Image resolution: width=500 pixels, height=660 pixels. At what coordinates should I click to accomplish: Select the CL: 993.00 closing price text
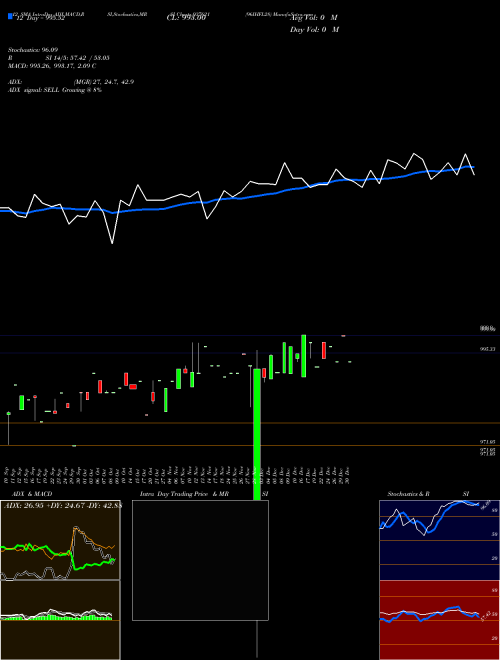tap(186, 18)
